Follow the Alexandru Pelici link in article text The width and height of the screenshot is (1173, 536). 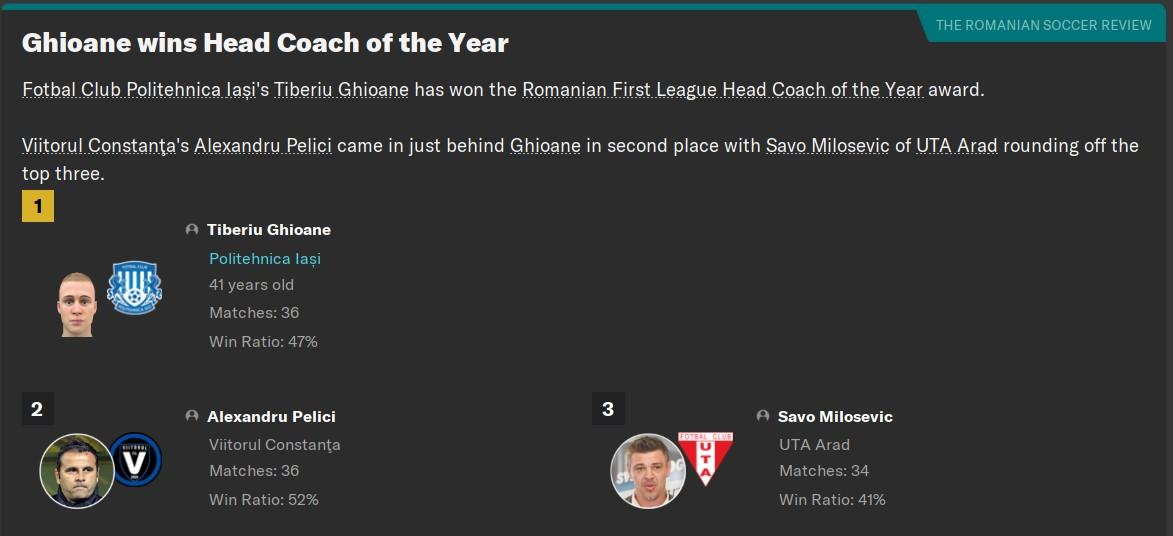pyautogui.click(x=263, y=145)
